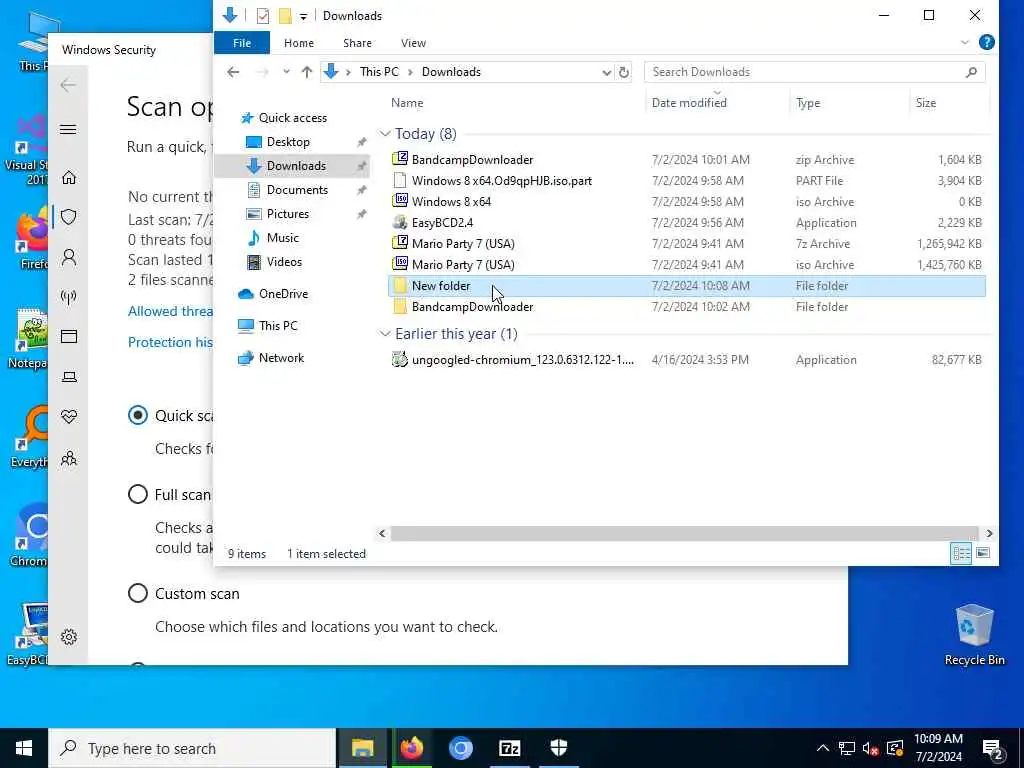
Task: Open the View ribbon tab
Action: pyautogui.click(x=413, y=43)
